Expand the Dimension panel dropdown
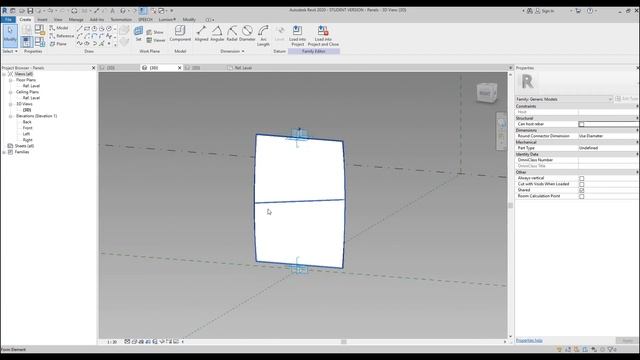The height and width of the screenshot is (360, 640). 232,51
